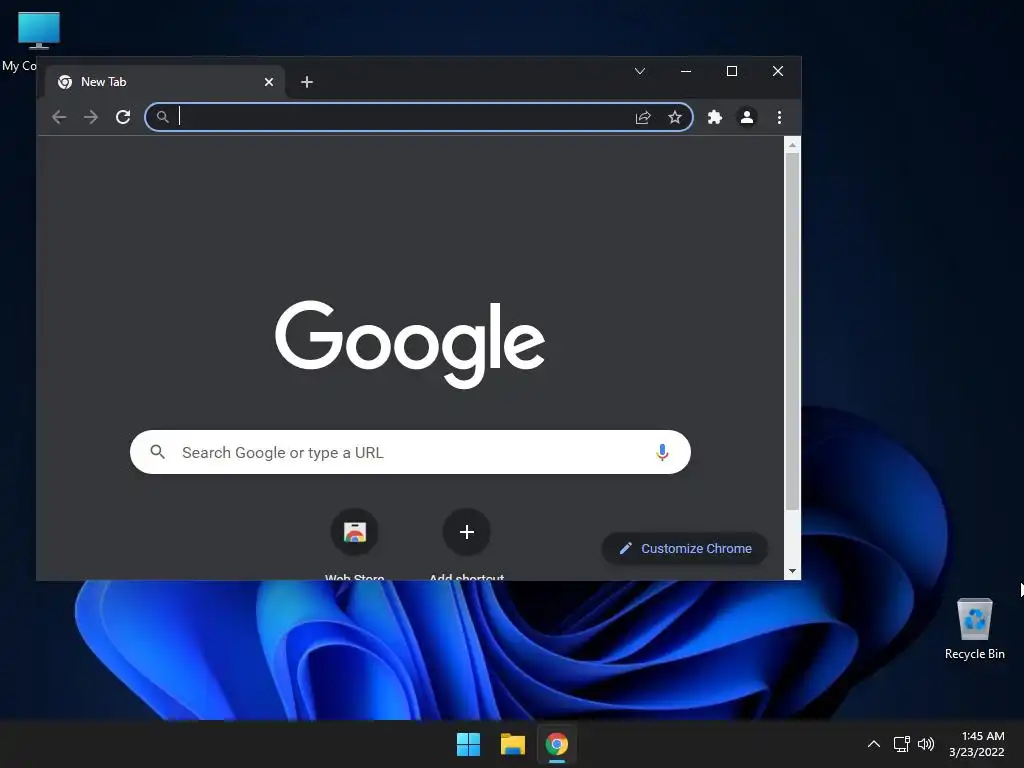Click the browser forward arrow
This screenshot has height=768, width=1024.
[x=91, y=117]
